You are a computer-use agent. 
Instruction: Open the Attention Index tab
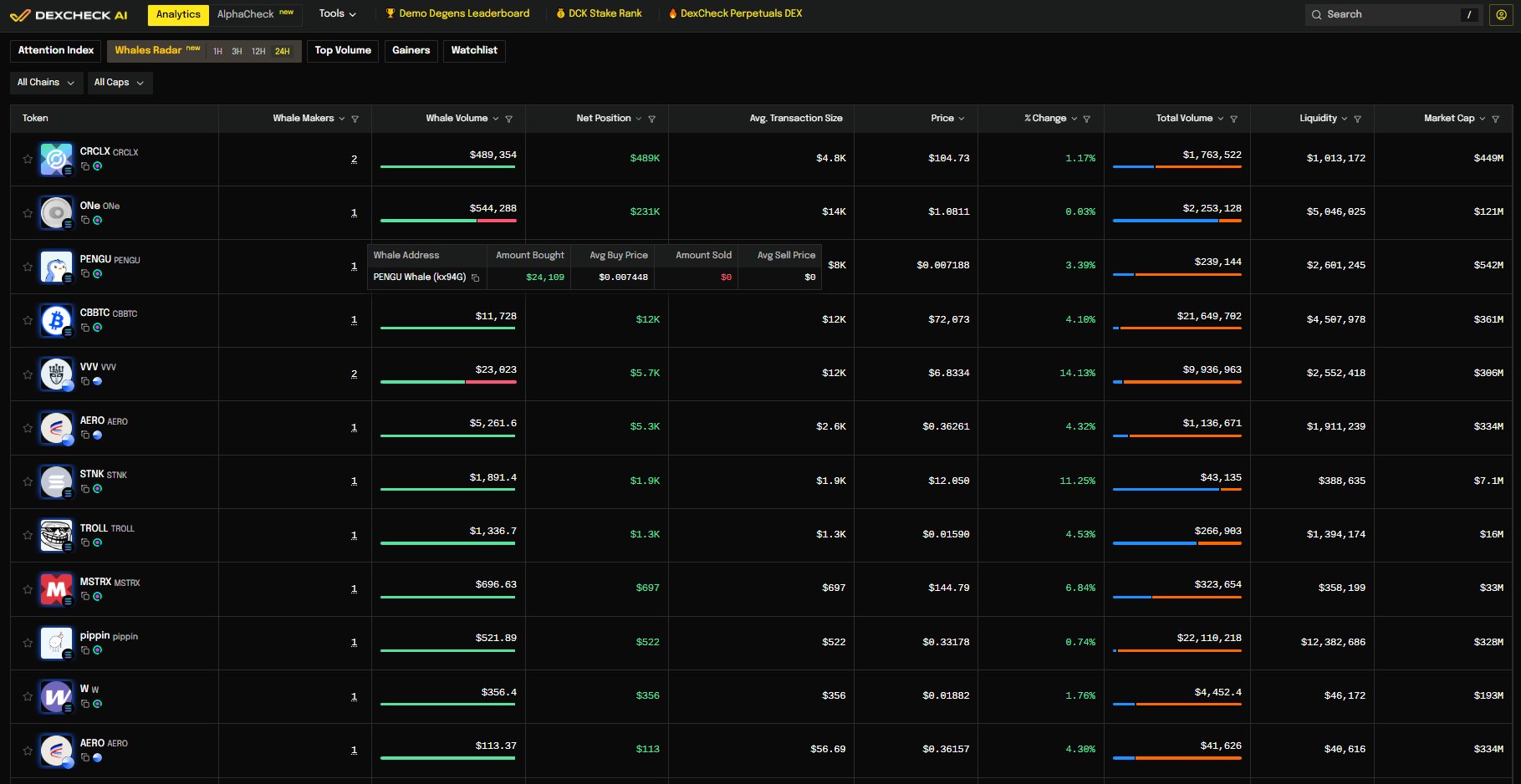pyautogui.click(x=56, y=51)
